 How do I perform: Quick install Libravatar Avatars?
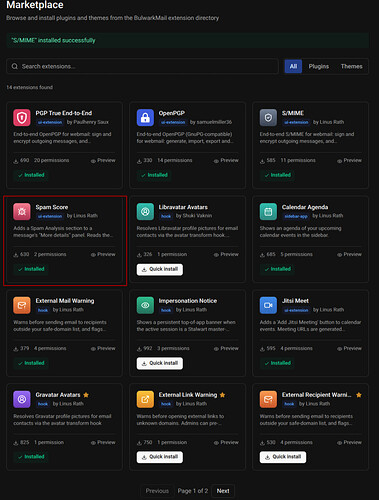click(x=160, y=269)
